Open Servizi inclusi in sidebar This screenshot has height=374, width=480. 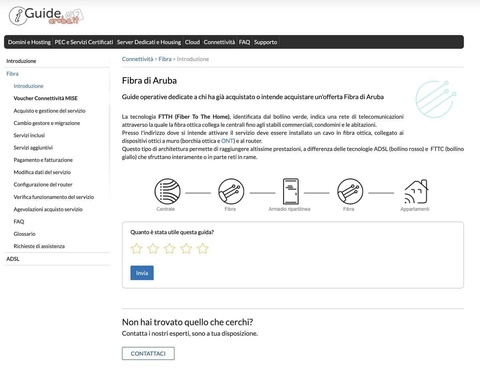(29, 135)
